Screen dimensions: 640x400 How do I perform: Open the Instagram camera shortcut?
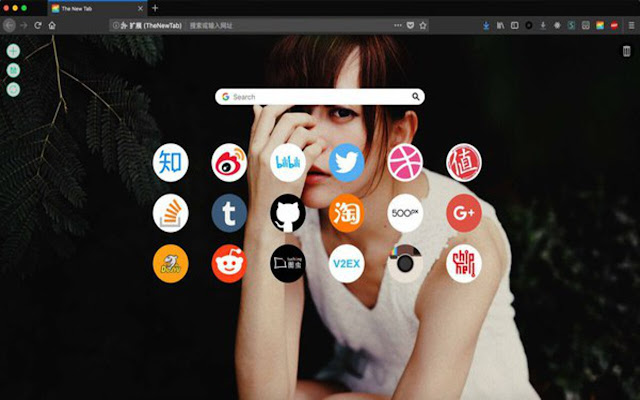[x=405, y=264]
